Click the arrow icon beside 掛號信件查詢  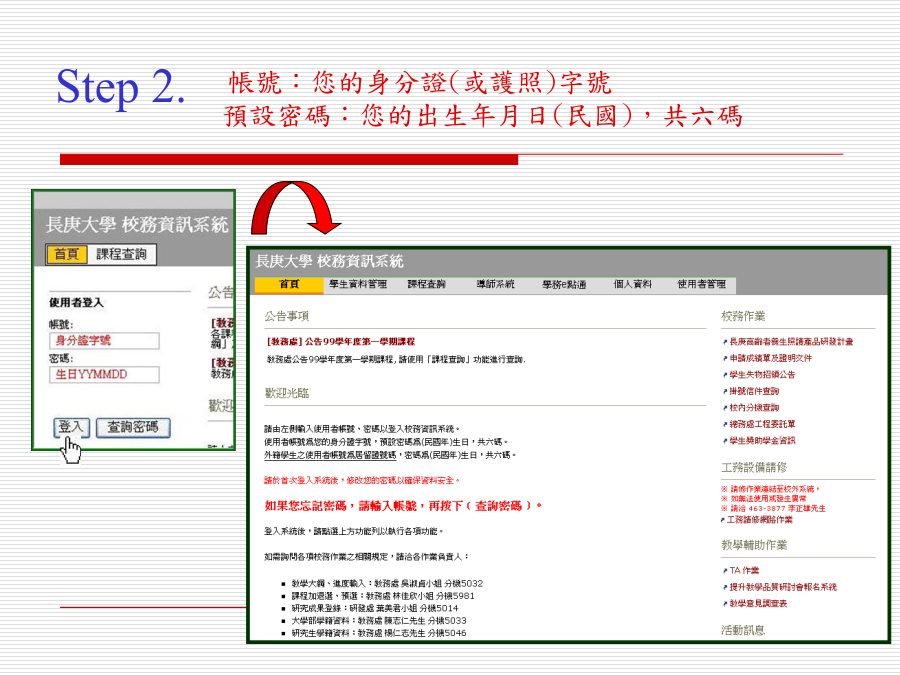725,392
